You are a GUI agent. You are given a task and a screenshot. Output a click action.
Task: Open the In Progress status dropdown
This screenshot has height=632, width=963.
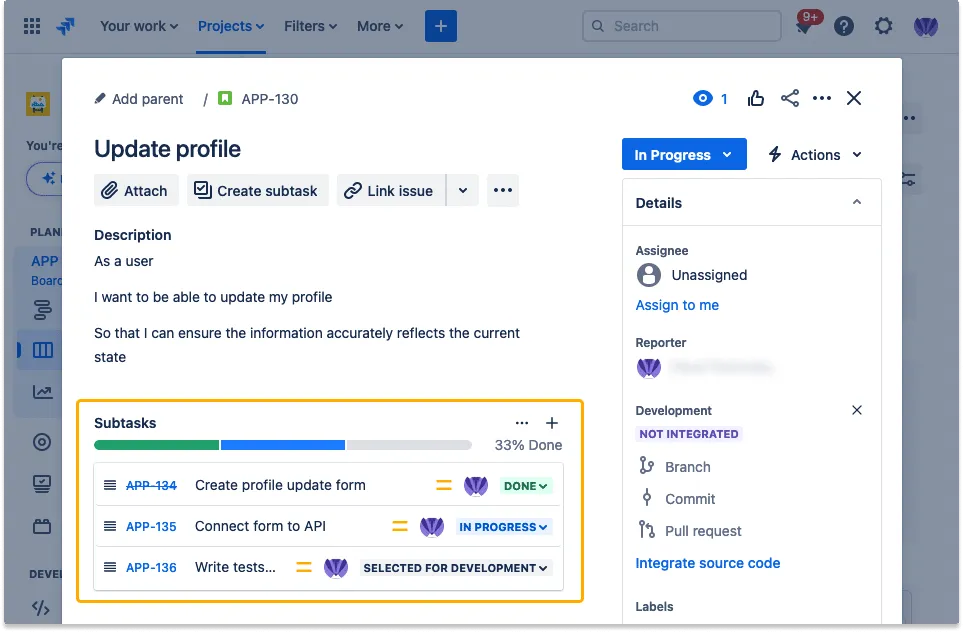684,154
